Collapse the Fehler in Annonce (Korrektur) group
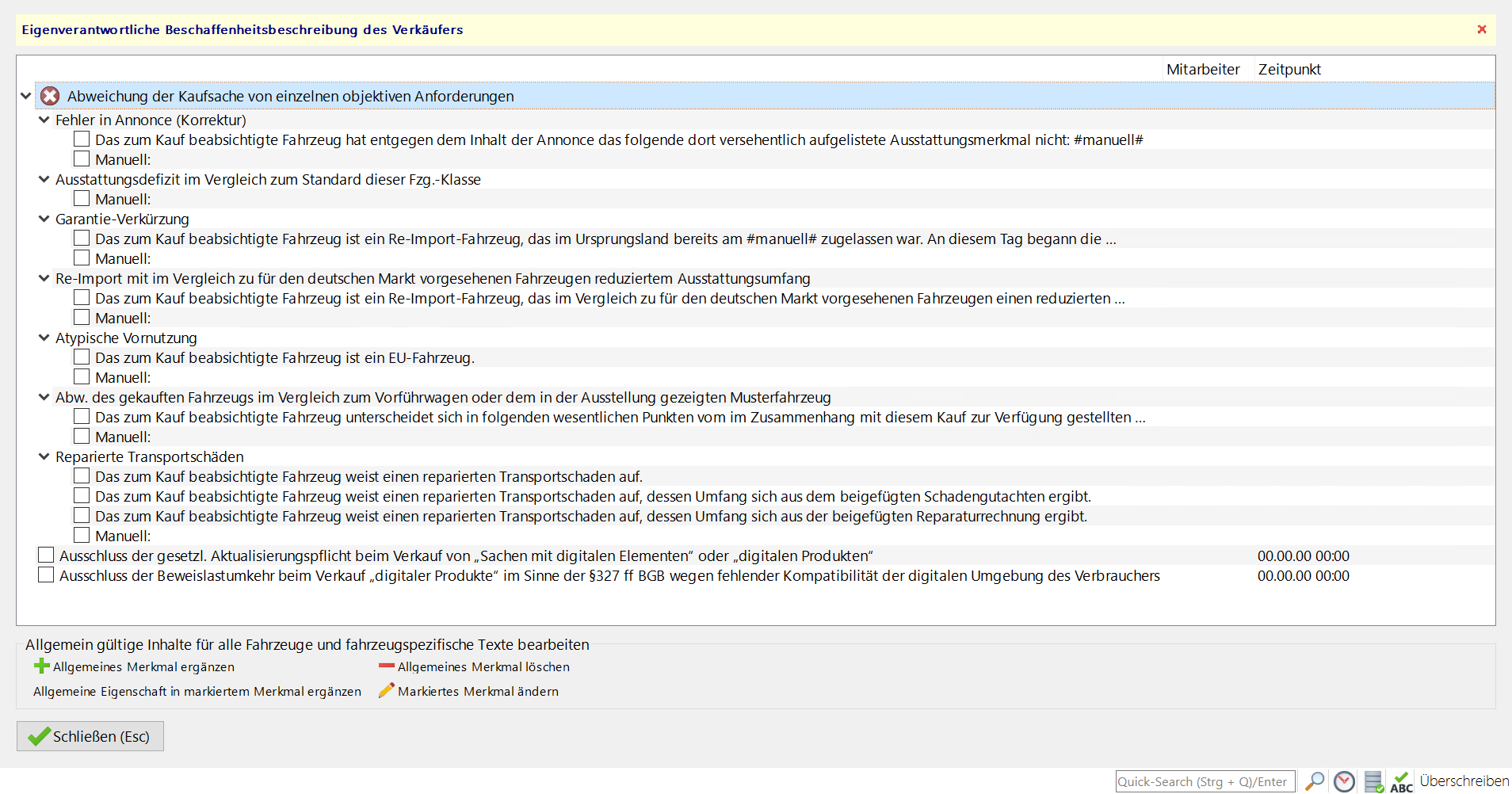The image size is (1512, 794). point(44,120)
